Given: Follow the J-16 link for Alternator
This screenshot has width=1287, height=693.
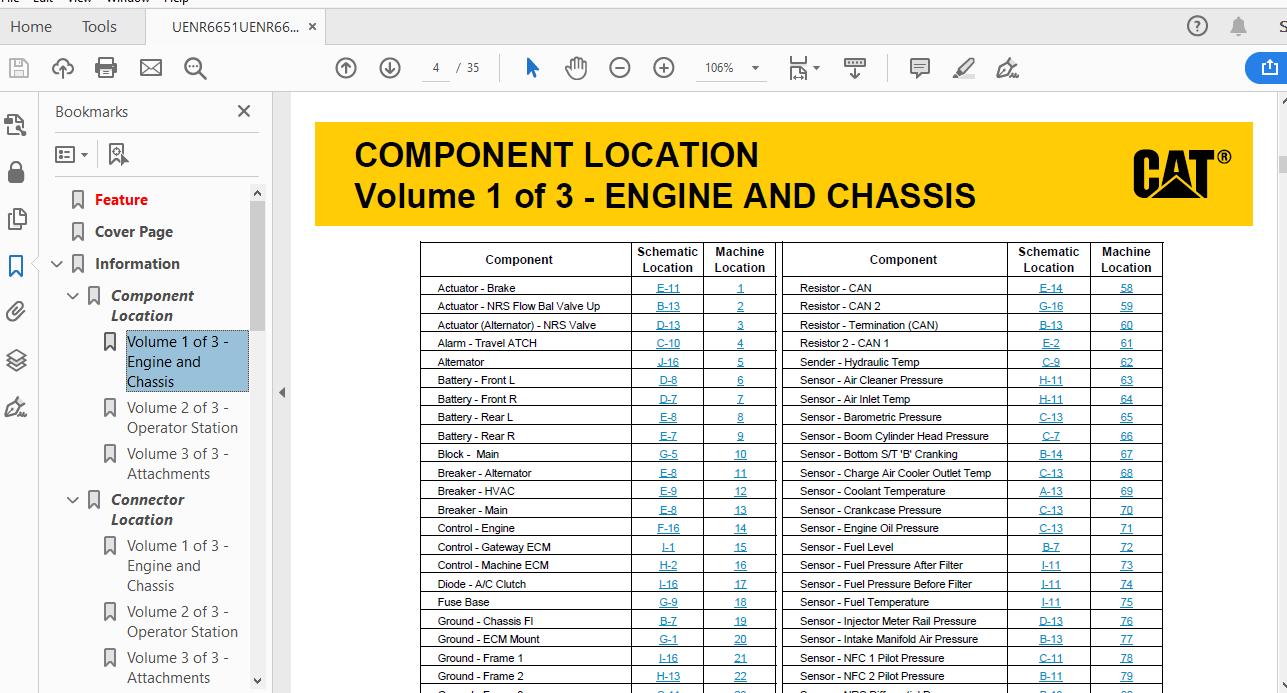Looking at the screenshot, I should coord(668,362).
